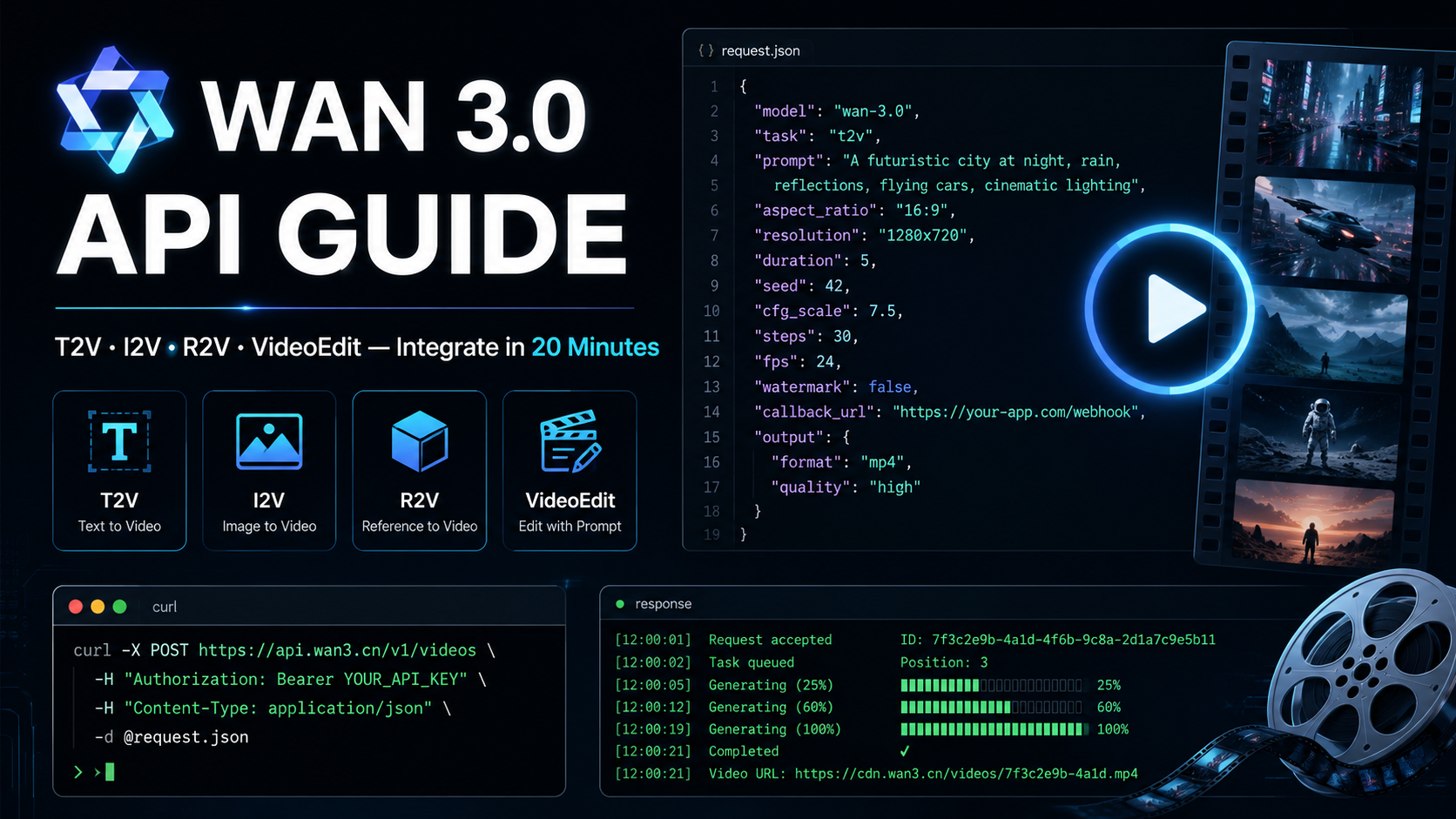Click the yellow dot in curl window
Image resolution: width=1456 pixels, height=819 pixels.
[x=98, y=607]
